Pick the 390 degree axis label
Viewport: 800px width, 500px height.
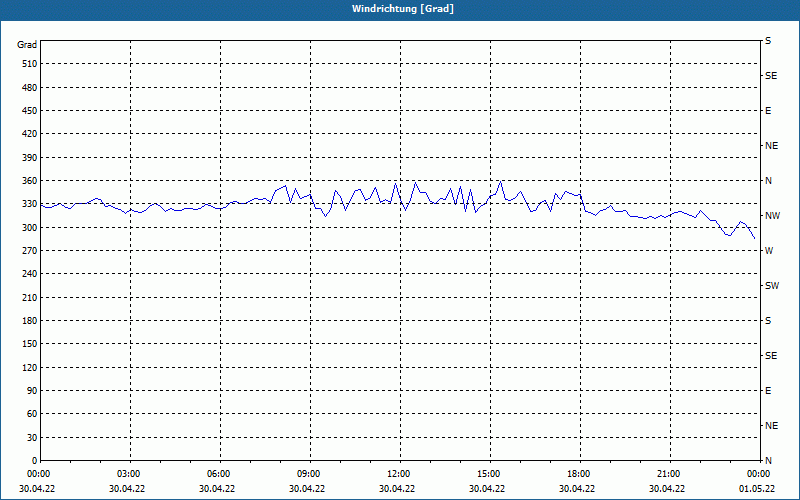click(30, 157)
